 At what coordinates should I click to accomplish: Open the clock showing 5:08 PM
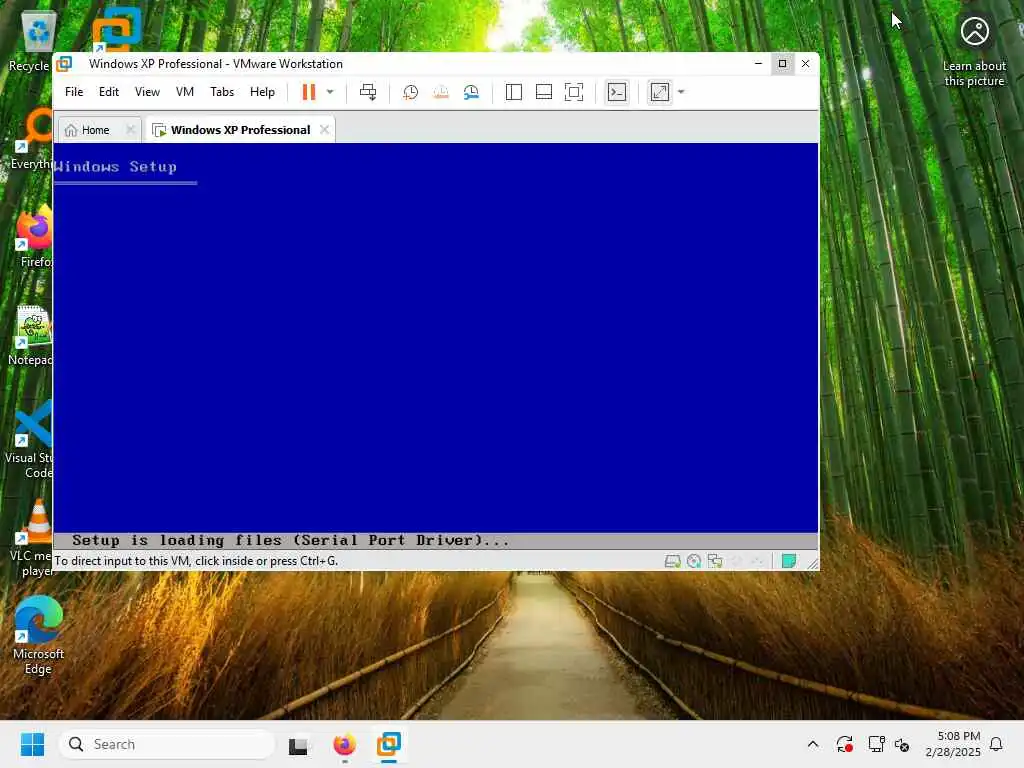click(953, 744)
